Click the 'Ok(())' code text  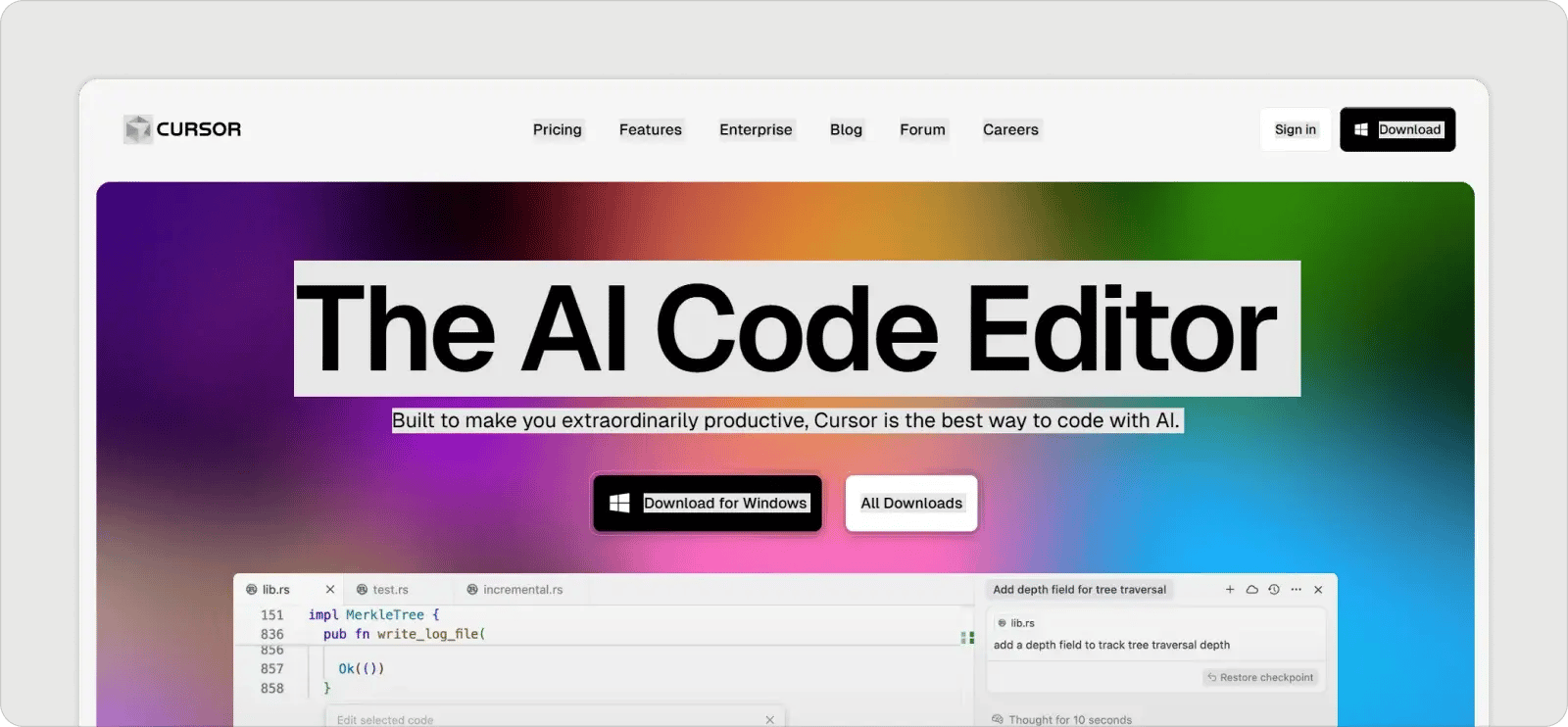tap(362, 669)
